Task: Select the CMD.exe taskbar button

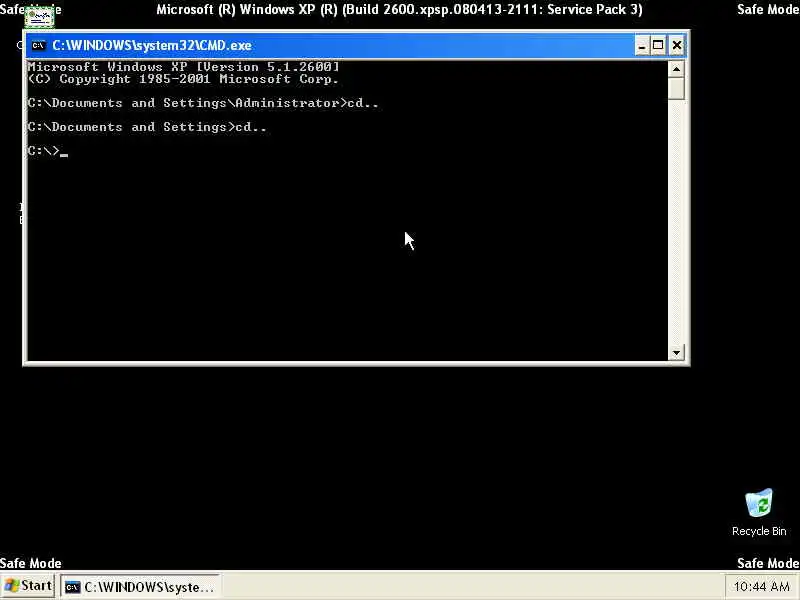Action: pos(140,587)
